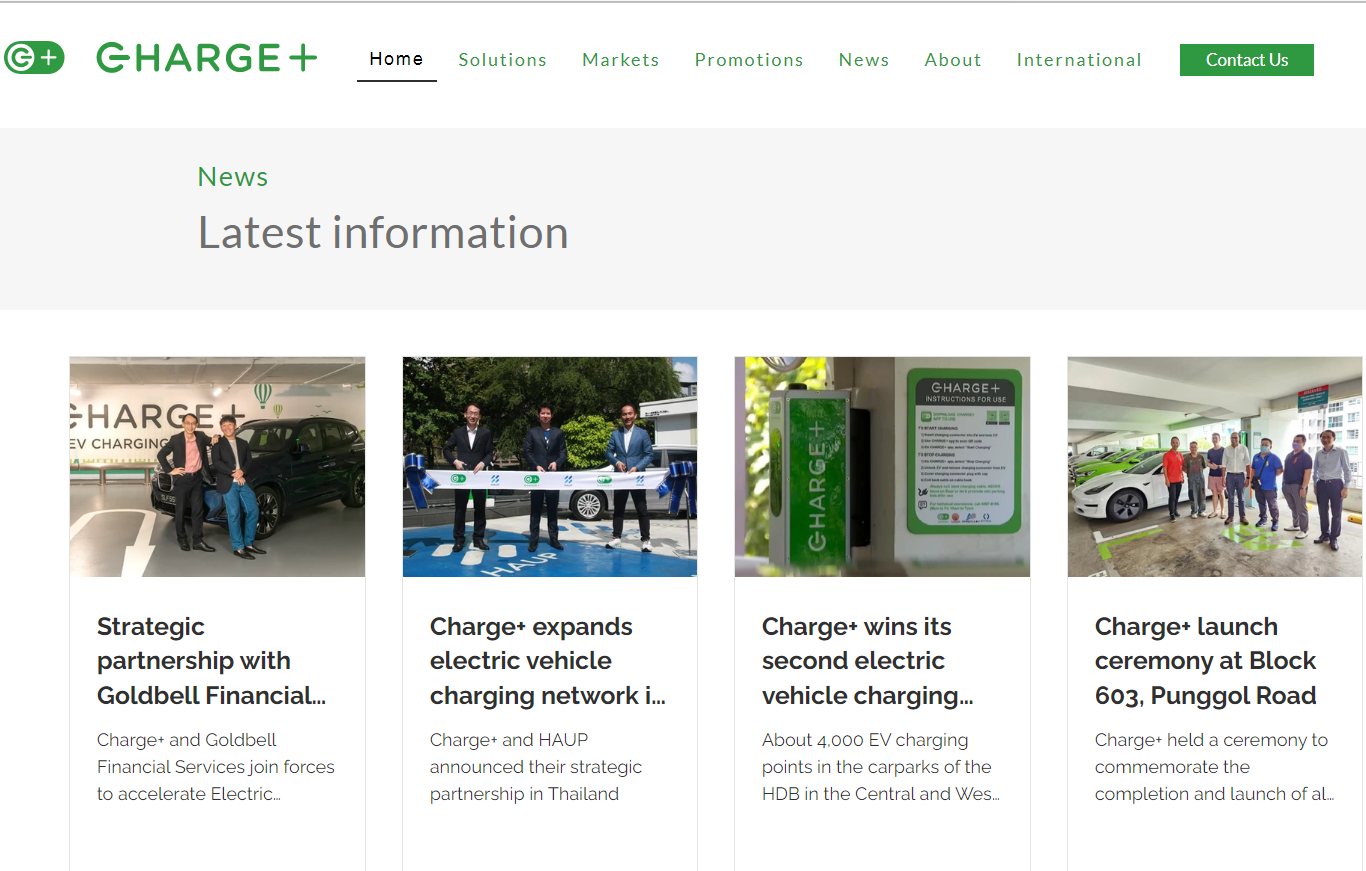
Task: Open the Charge+ wins its second headline
Action: click(866, 661)
